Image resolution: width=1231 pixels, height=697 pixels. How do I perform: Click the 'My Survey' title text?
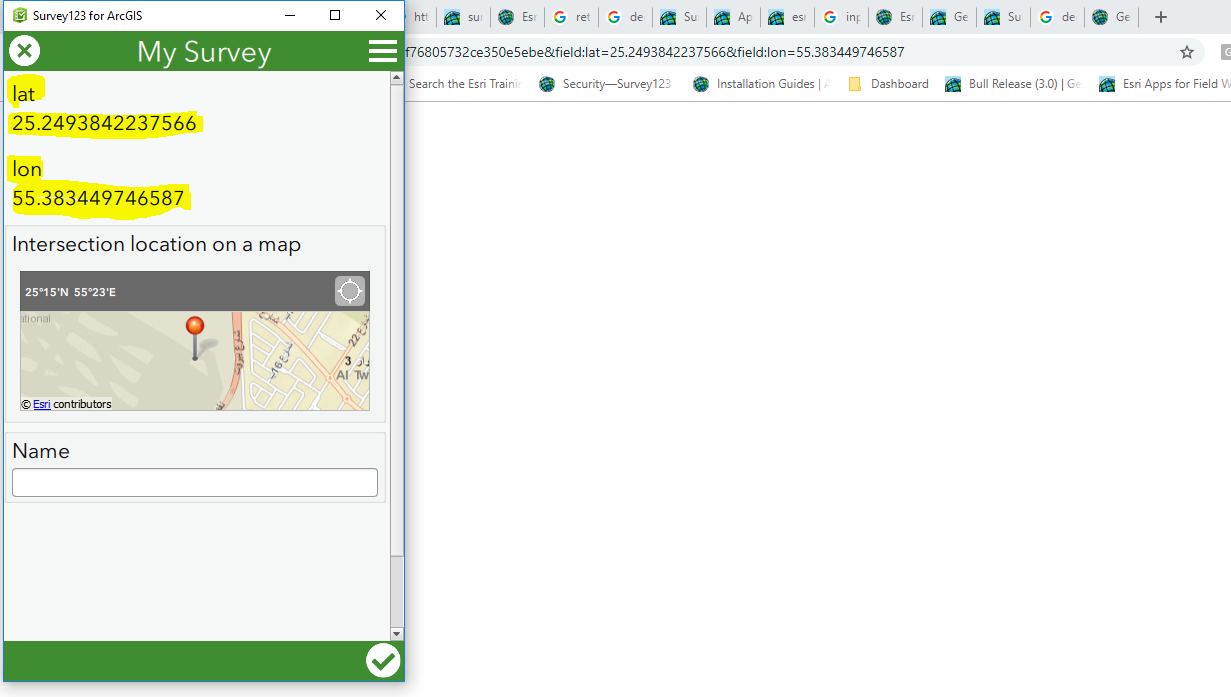tap(204, 52)
